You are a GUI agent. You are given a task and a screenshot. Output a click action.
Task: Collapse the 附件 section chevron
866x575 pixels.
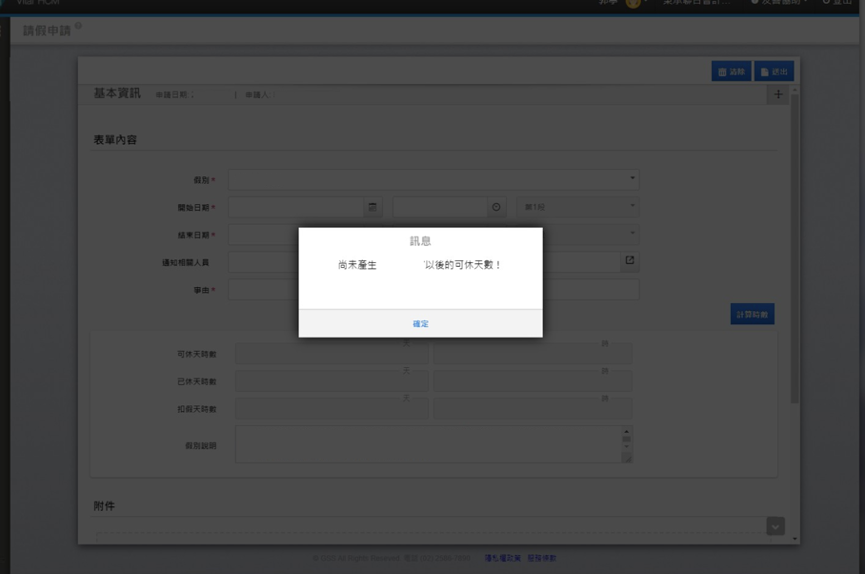(x=775, y=526)
